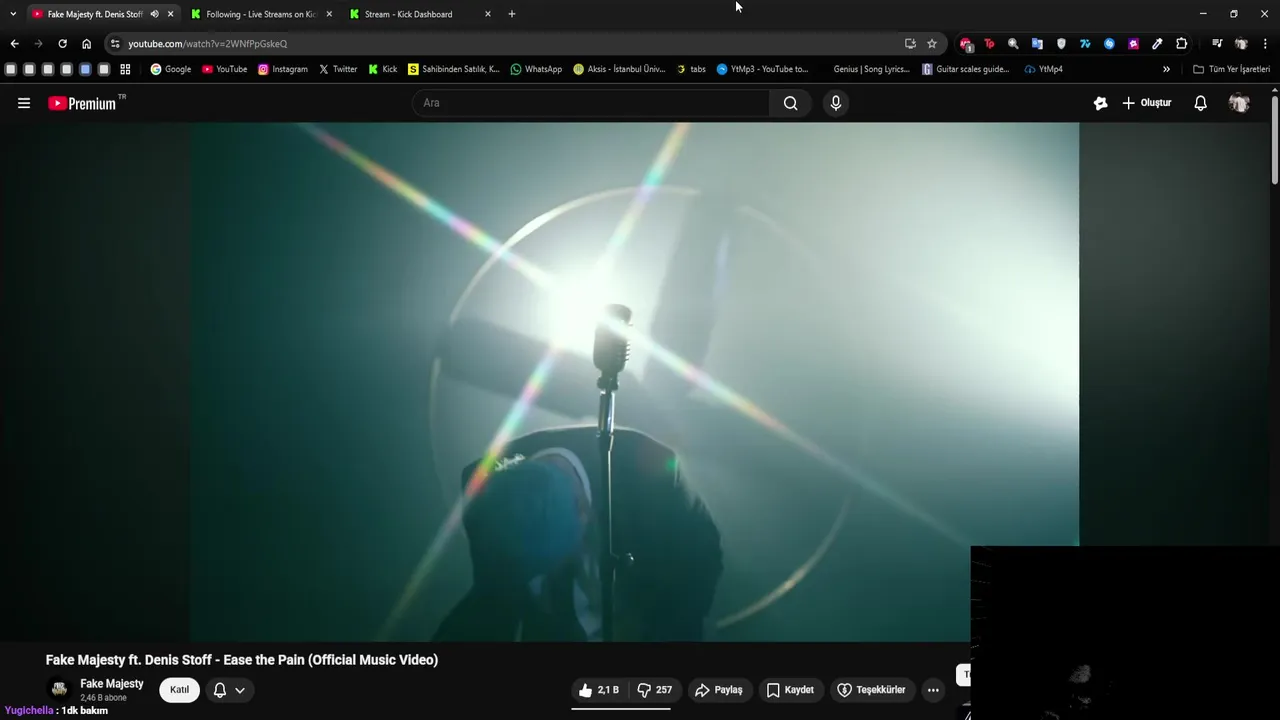Click the Oluştur create button
Viewport: 1280px width, 720px height.
click(x=1147, y=103)
